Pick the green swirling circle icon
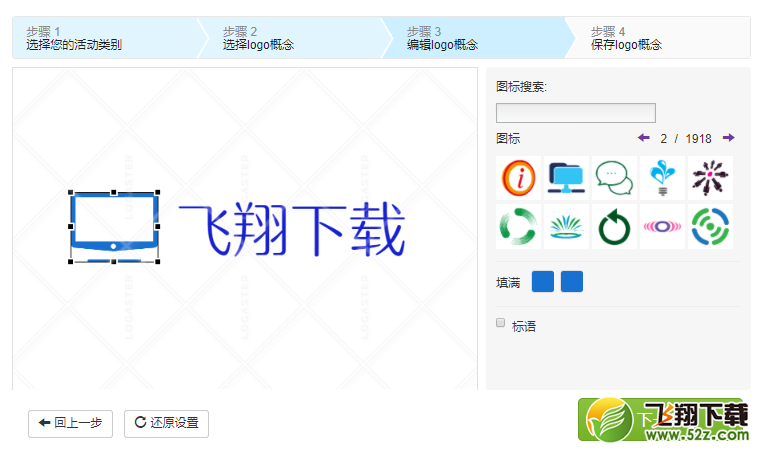 (518, 226)
